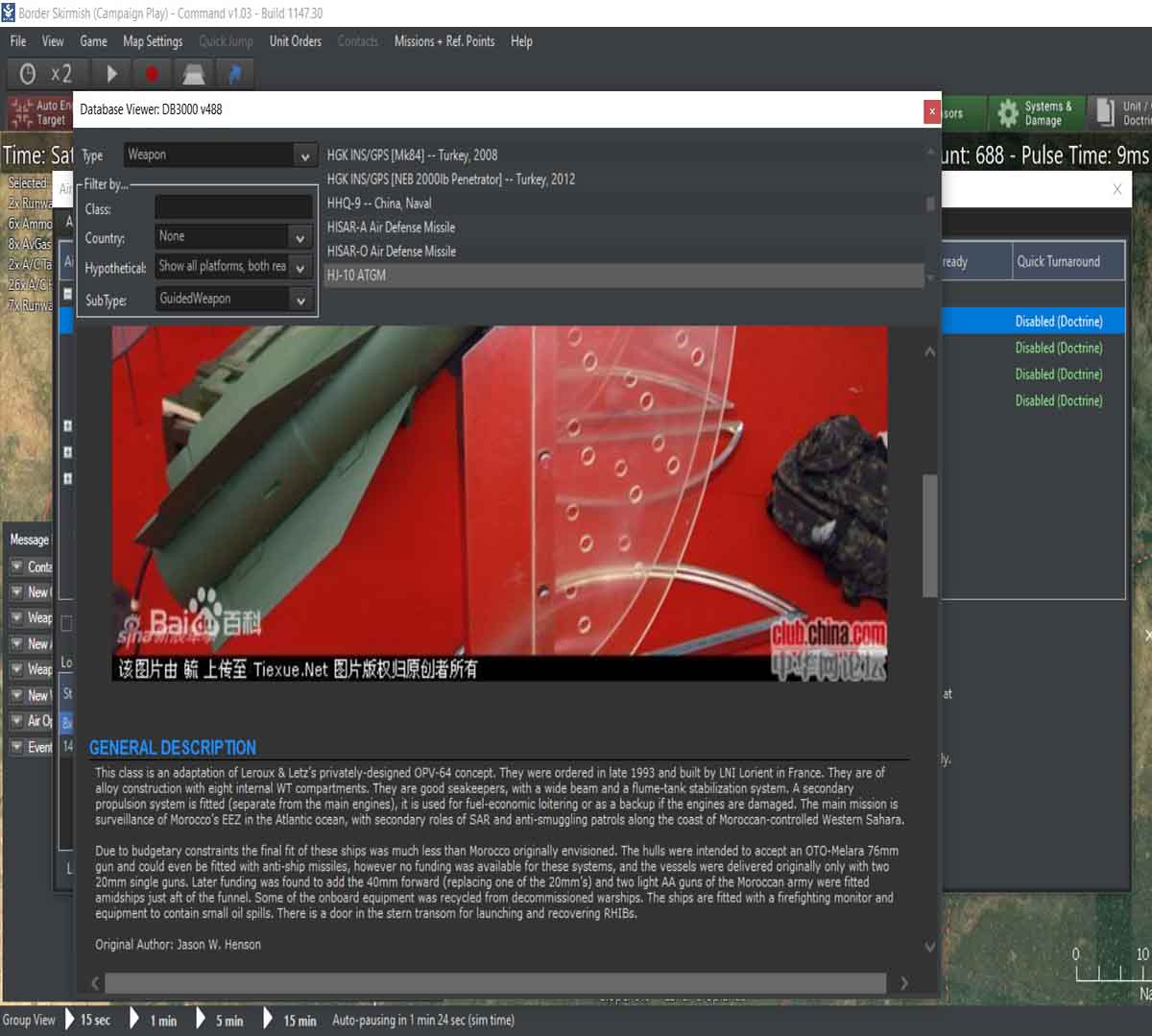Toggle the Contact messages filter

point(19,566)
